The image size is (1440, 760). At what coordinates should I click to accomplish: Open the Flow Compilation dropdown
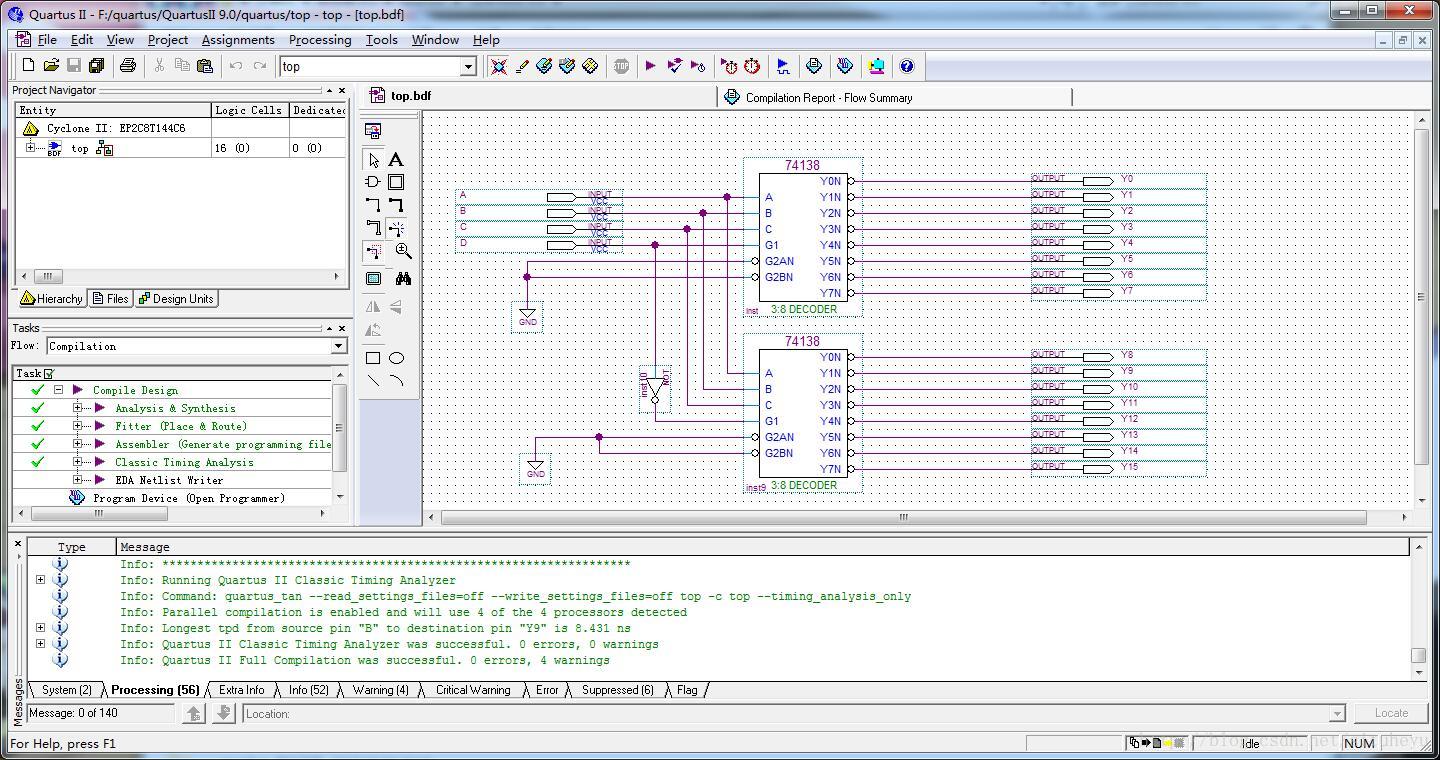click(x=338, y=346)
